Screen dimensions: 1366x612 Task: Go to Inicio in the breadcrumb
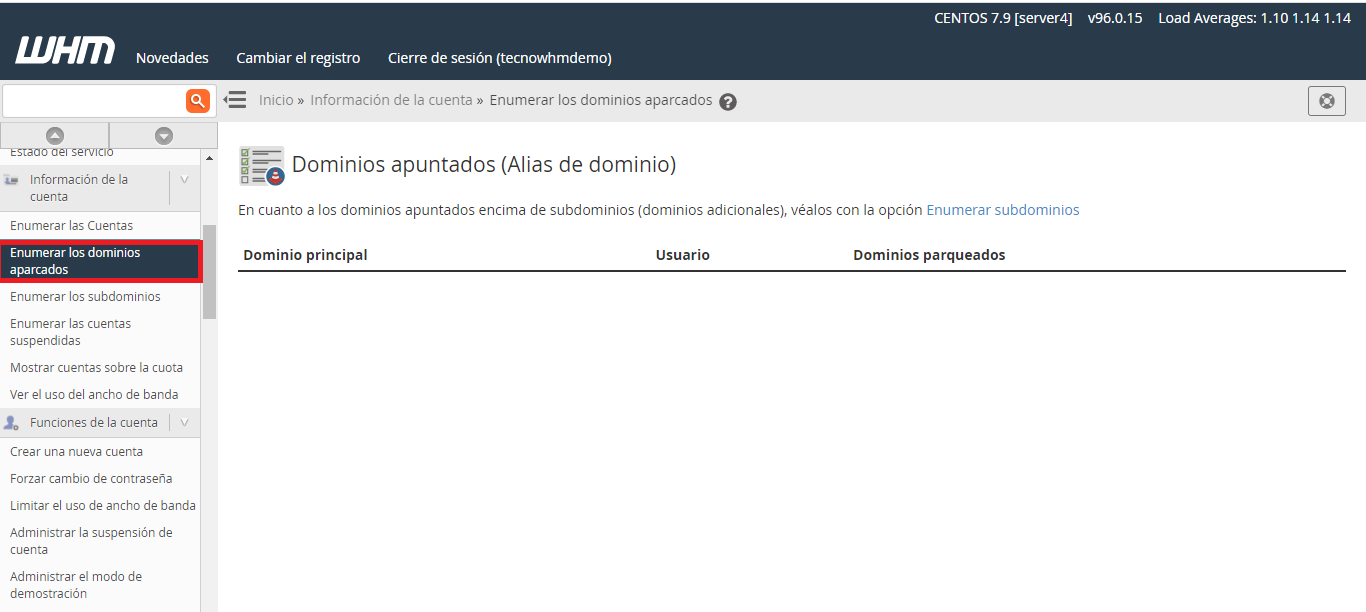tap(276, 100)
